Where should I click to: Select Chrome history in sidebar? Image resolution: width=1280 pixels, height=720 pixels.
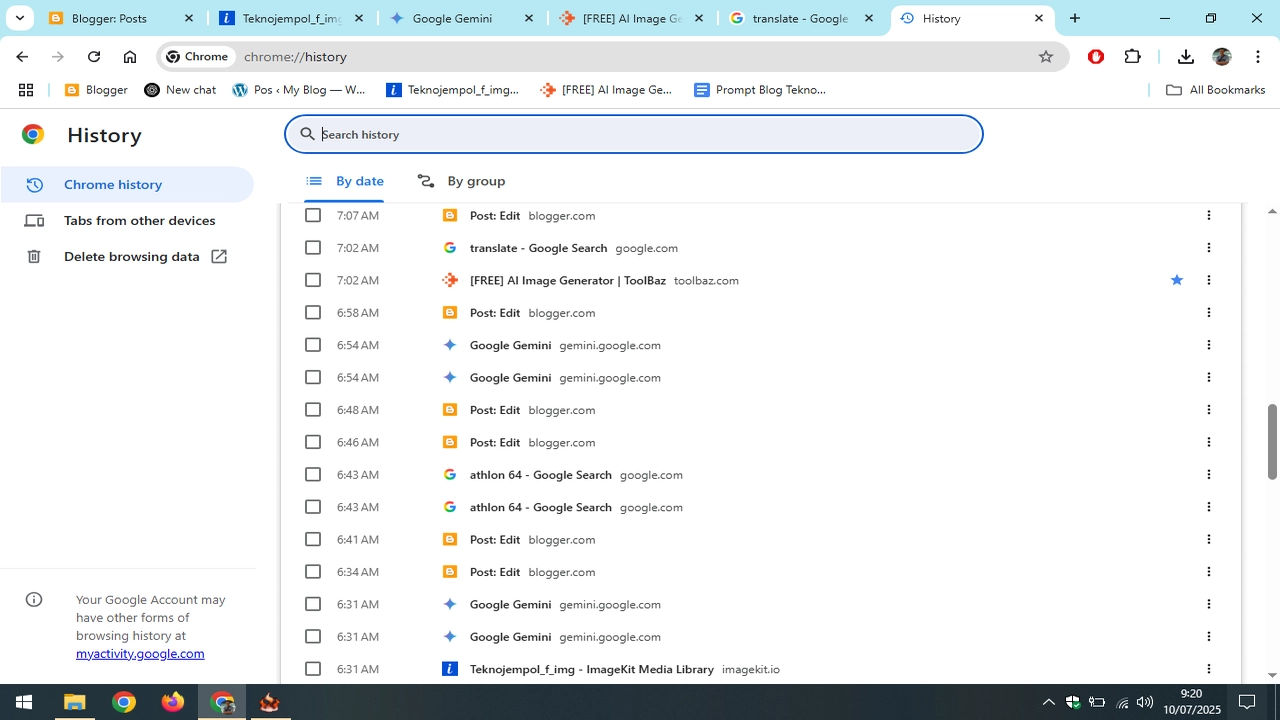(127, 185)
